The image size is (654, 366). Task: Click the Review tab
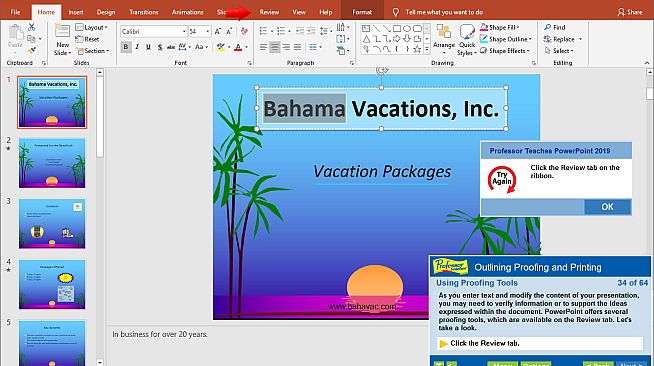tap(269, 12)
